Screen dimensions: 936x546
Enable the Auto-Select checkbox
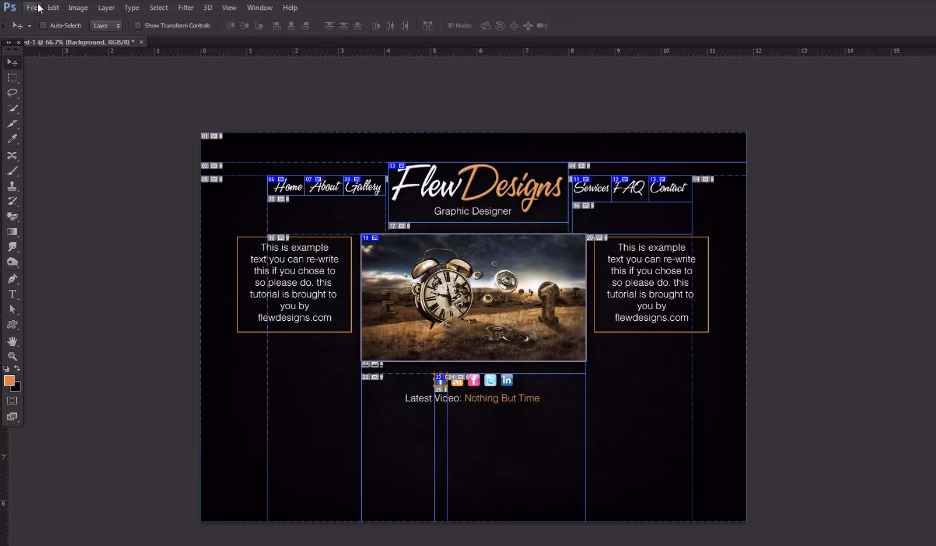click(43, 25)
